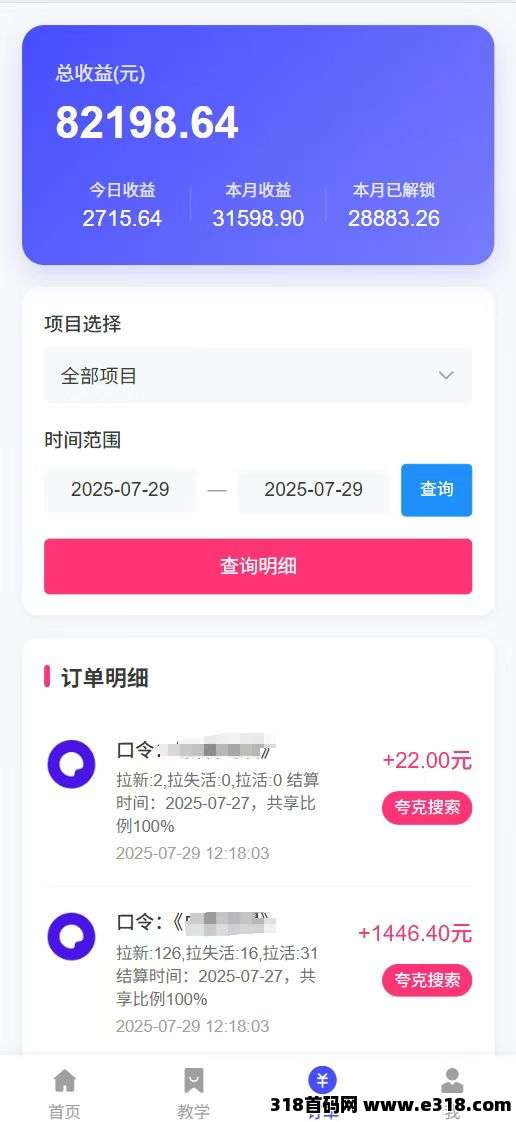The height and width of the screenshot is (1122, 516).
Task: Click the pink 查询明细 button
Action: (258, 566)
